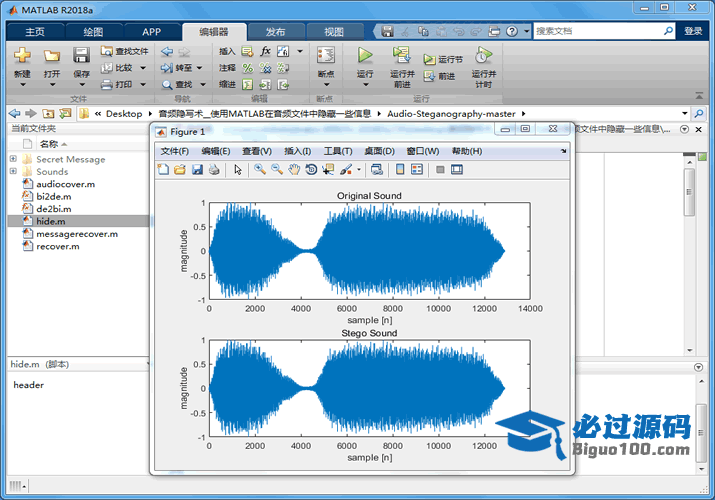Activate the Zoom In magnifier tool
The image size is (715, 500).
[x=260, y=170]
